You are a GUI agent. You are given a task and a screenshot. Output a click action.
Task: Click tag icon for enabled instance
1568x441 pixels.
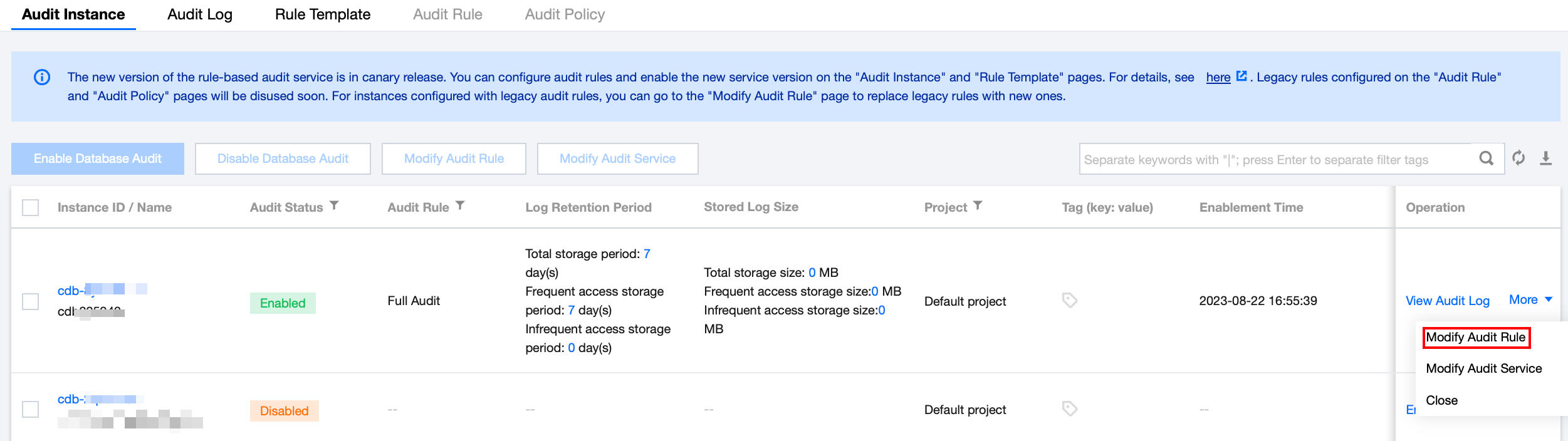pyautogui.click(x=1070, y=301)
